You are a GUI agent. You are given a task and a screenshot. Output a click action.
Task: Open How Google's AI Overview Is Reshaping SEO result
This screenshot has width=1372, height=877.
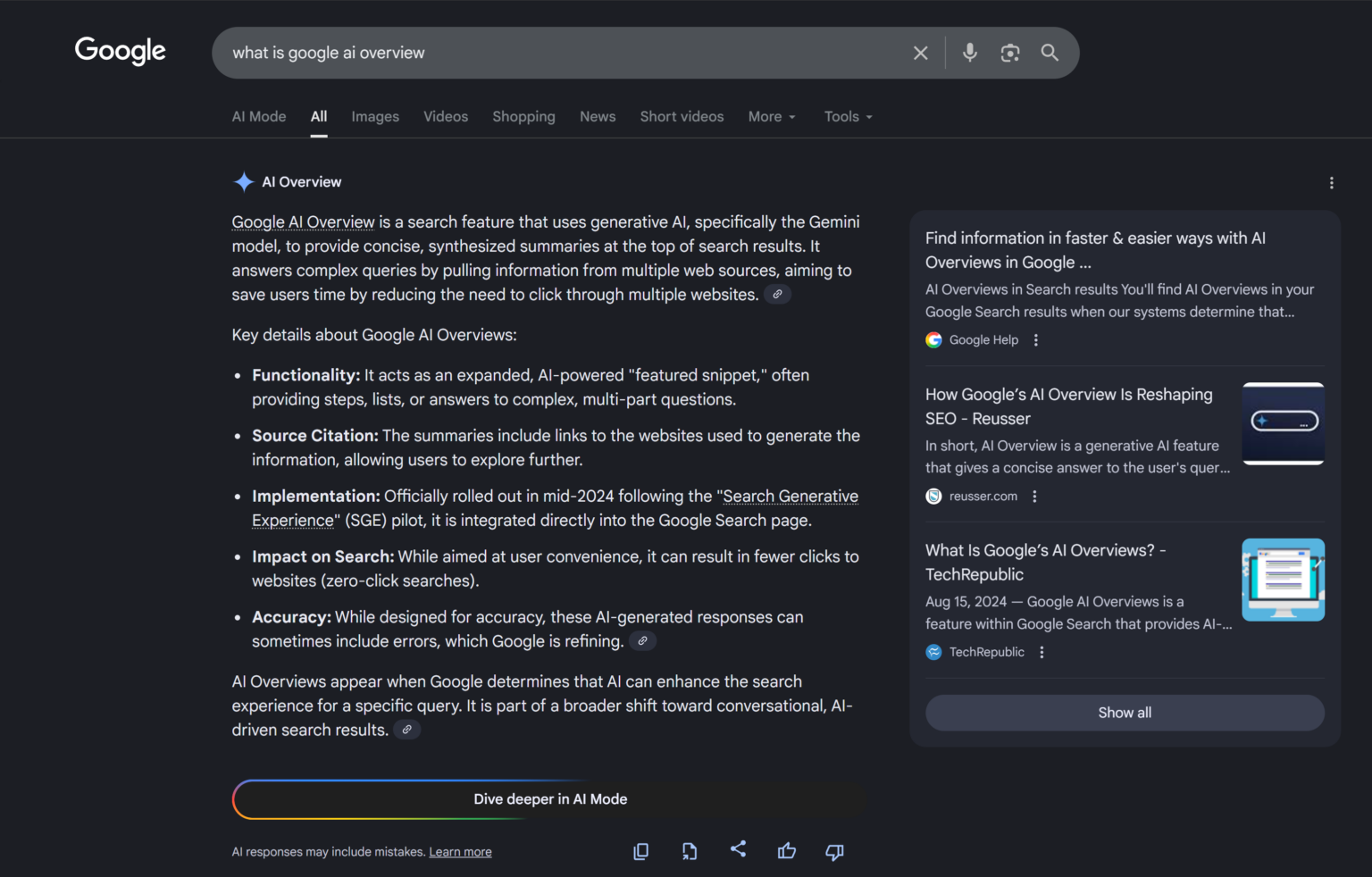click(x=1069, y=406)
